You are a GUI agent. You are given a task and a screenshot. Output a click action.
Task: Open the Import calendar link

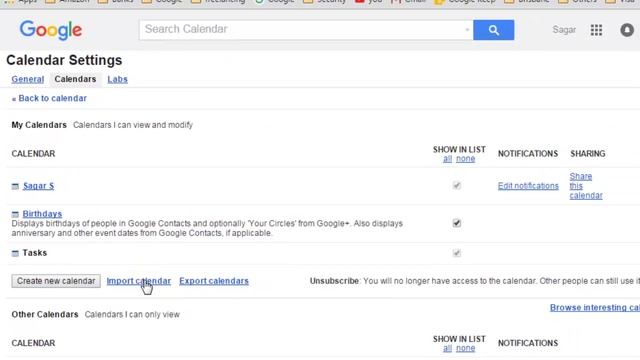(x=139, y=281)
